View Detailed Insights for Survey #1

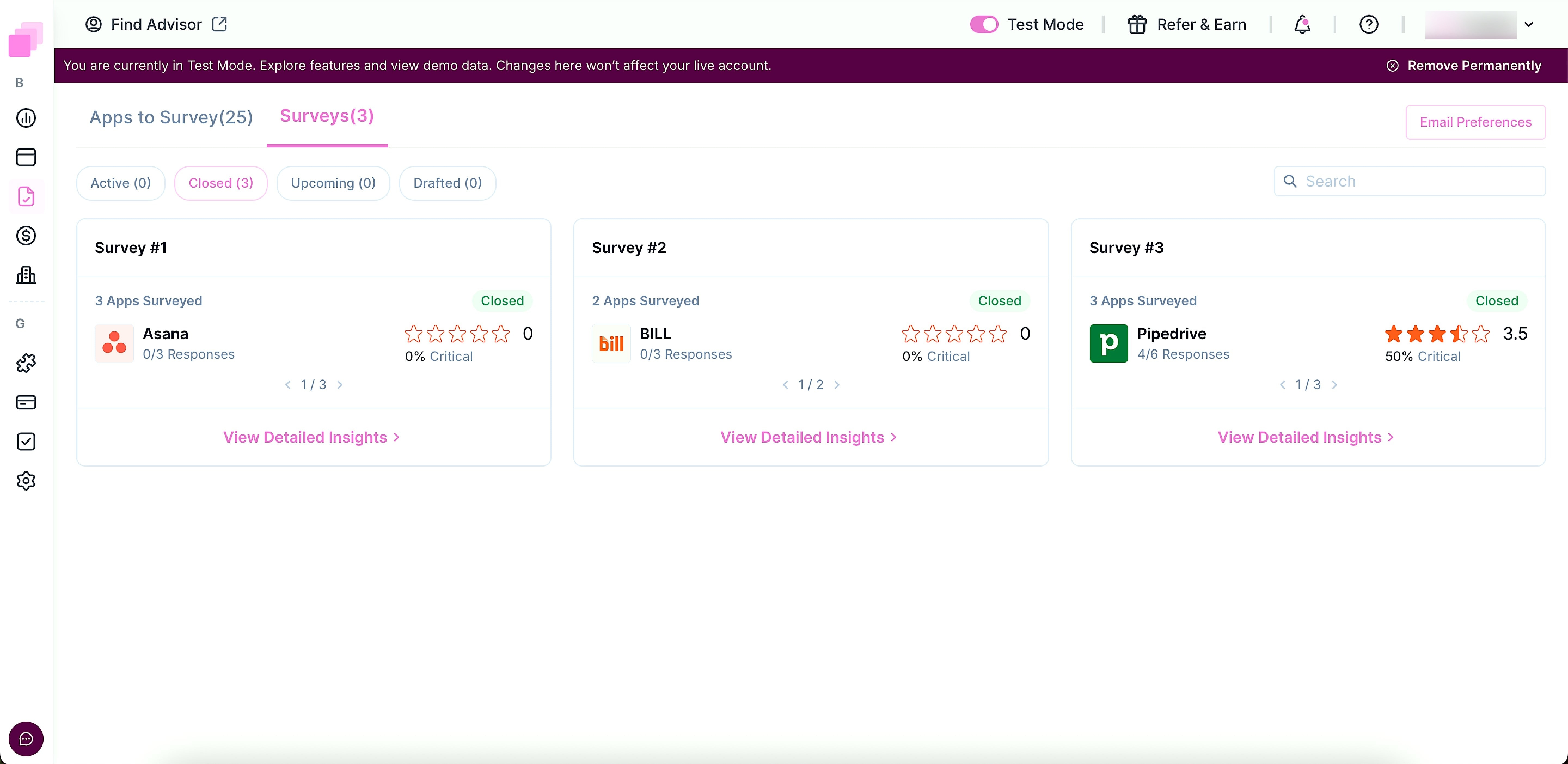tap(311, 437)
